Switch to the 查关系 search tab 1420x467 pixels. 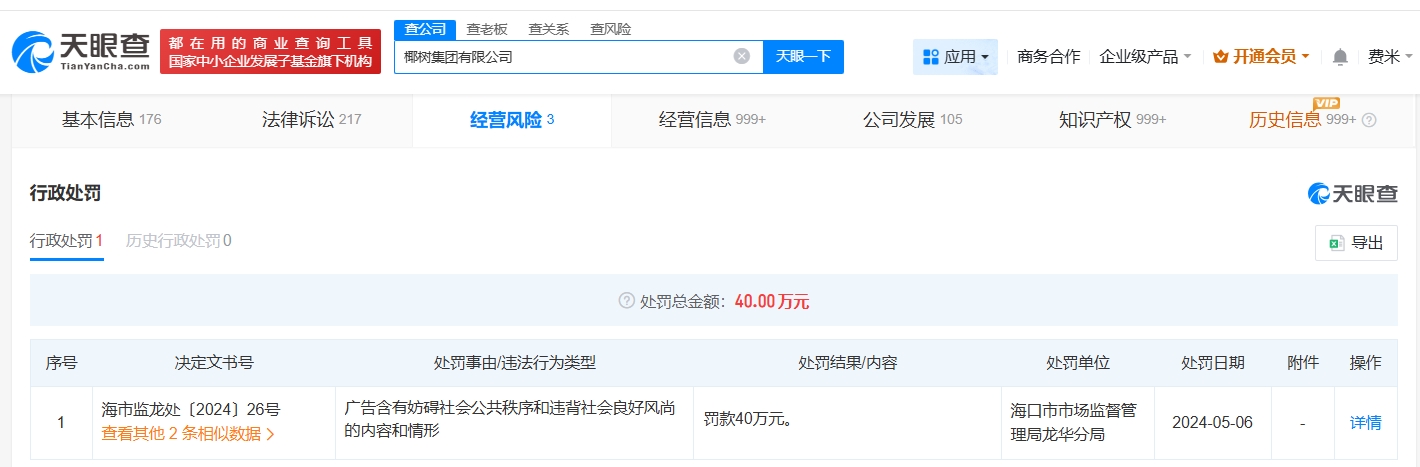(548, 29)
